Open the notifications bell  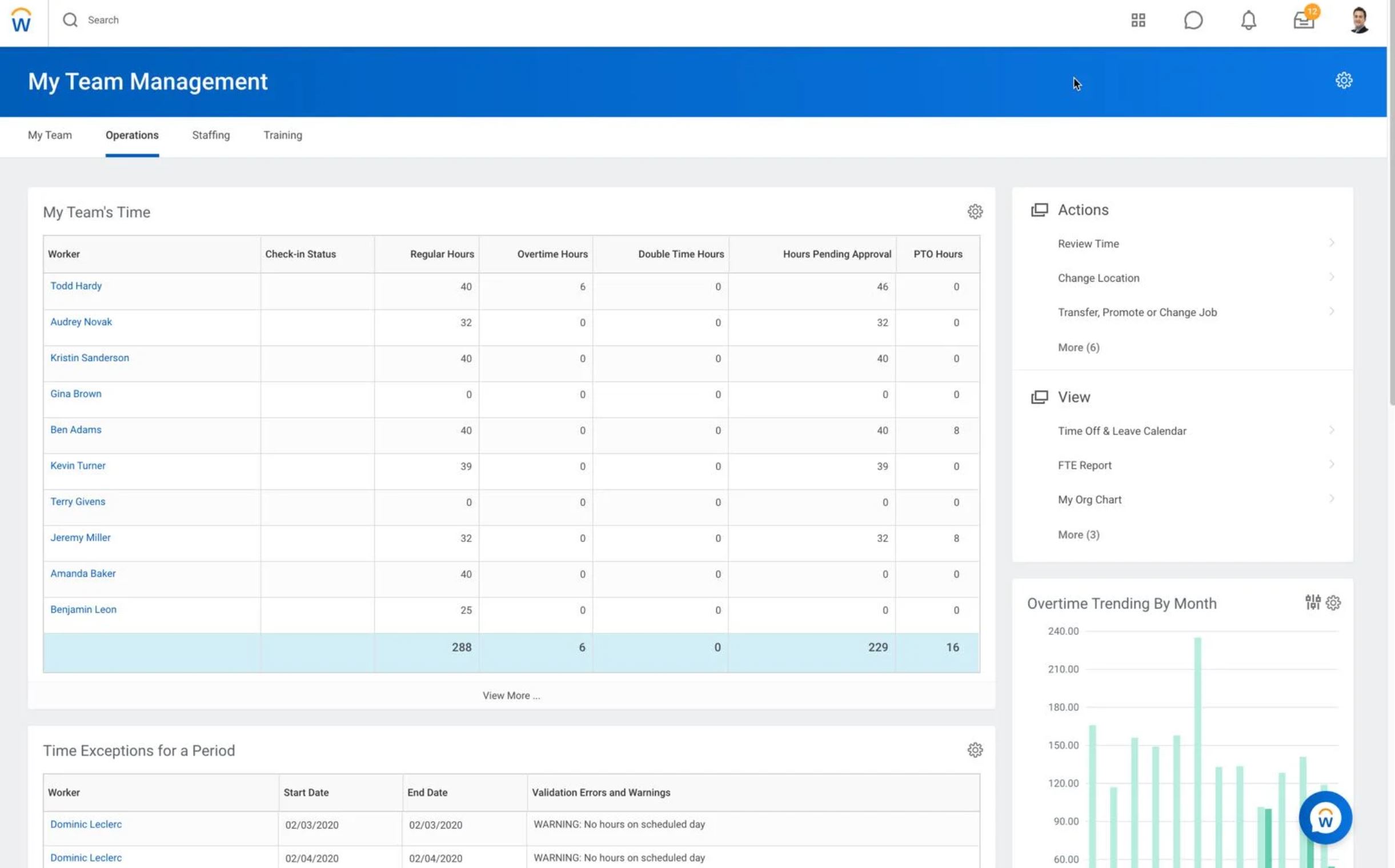tap(1248, 20)
